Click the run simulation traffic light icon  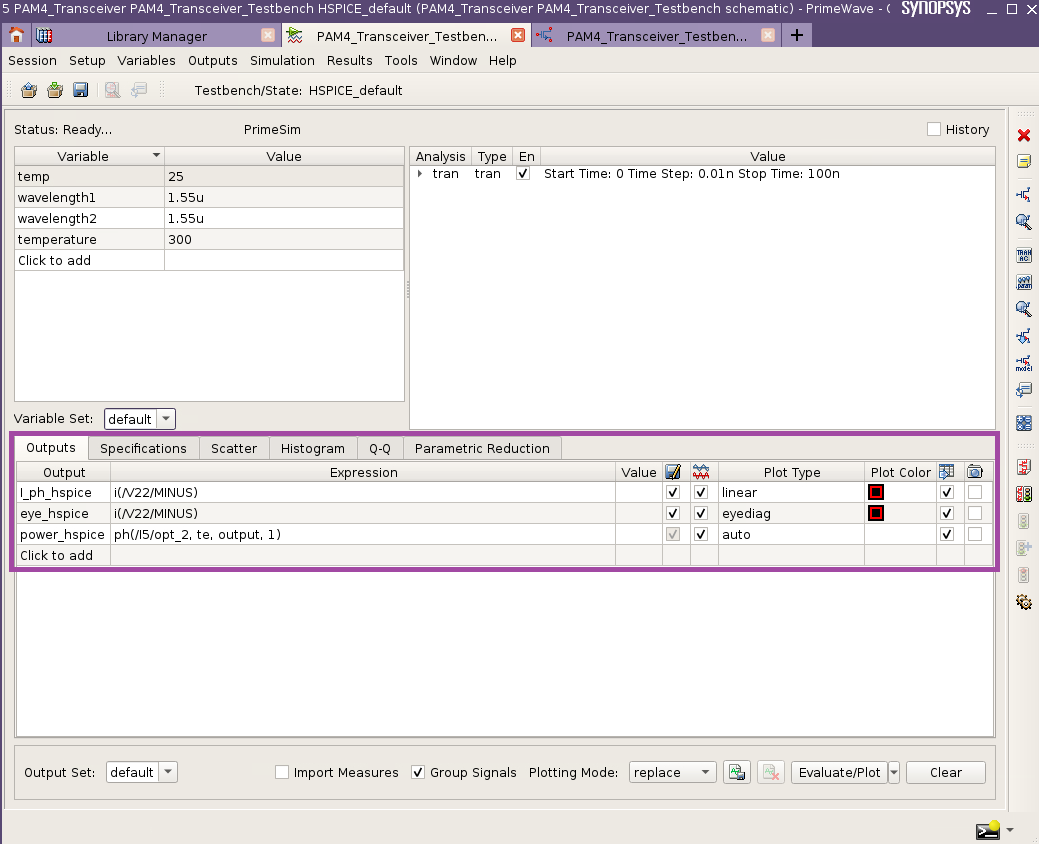(x=1024, y=494)
